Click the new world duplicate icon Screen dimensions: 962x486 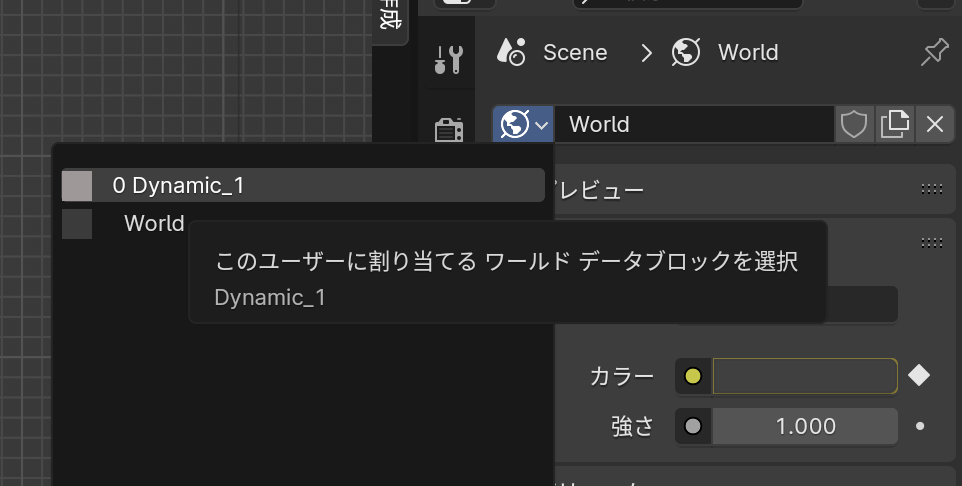click(894, 124)
